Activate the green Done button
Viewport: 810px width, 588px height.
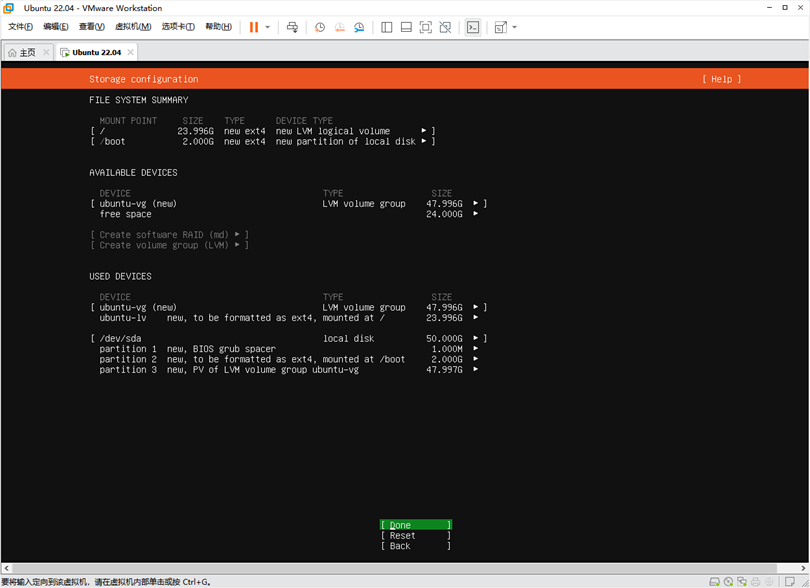point(416,525)
